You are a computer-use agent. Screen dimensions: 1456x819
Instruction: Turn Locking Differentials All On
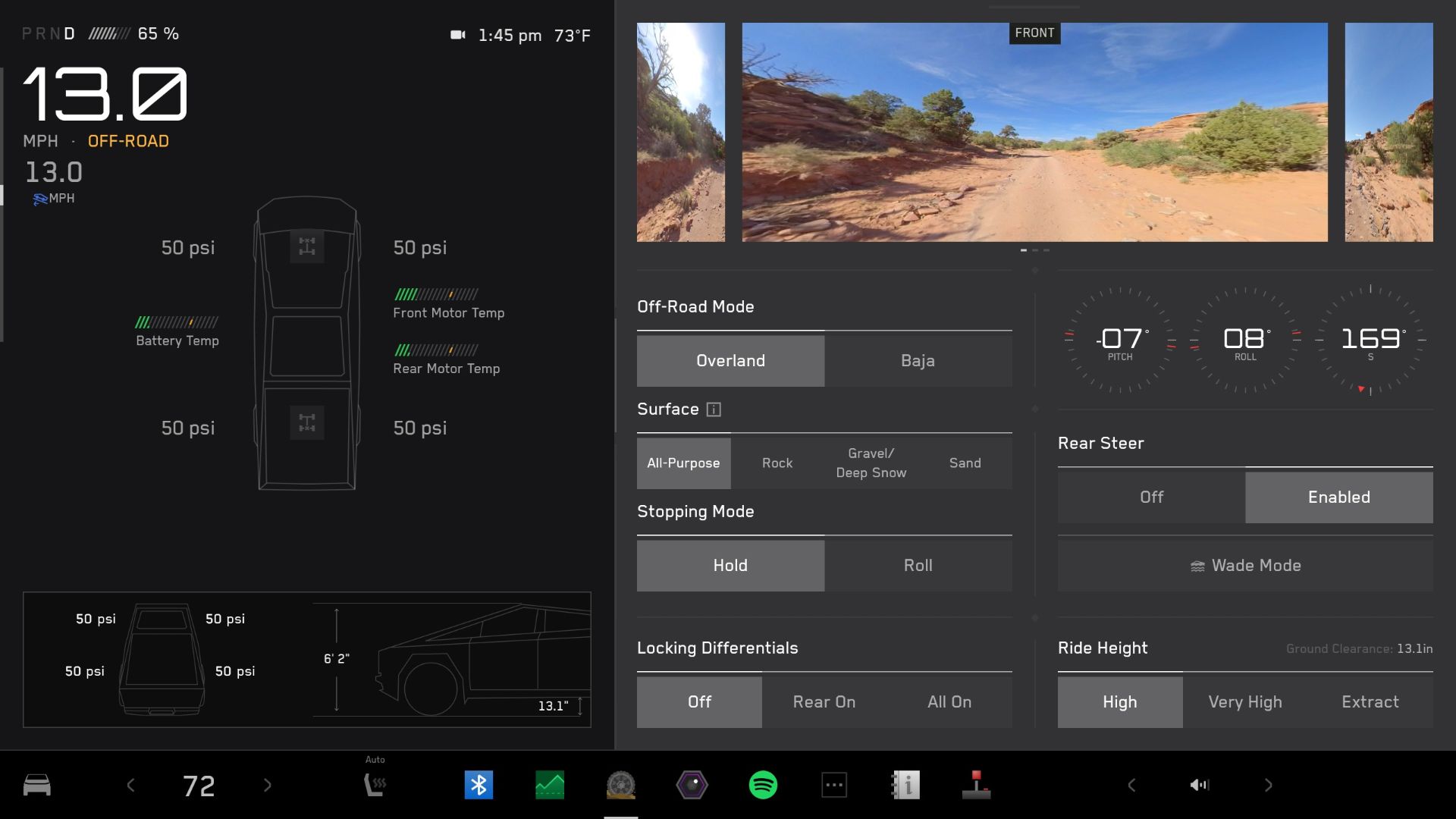pyautogui.click(x=950, y=701)
